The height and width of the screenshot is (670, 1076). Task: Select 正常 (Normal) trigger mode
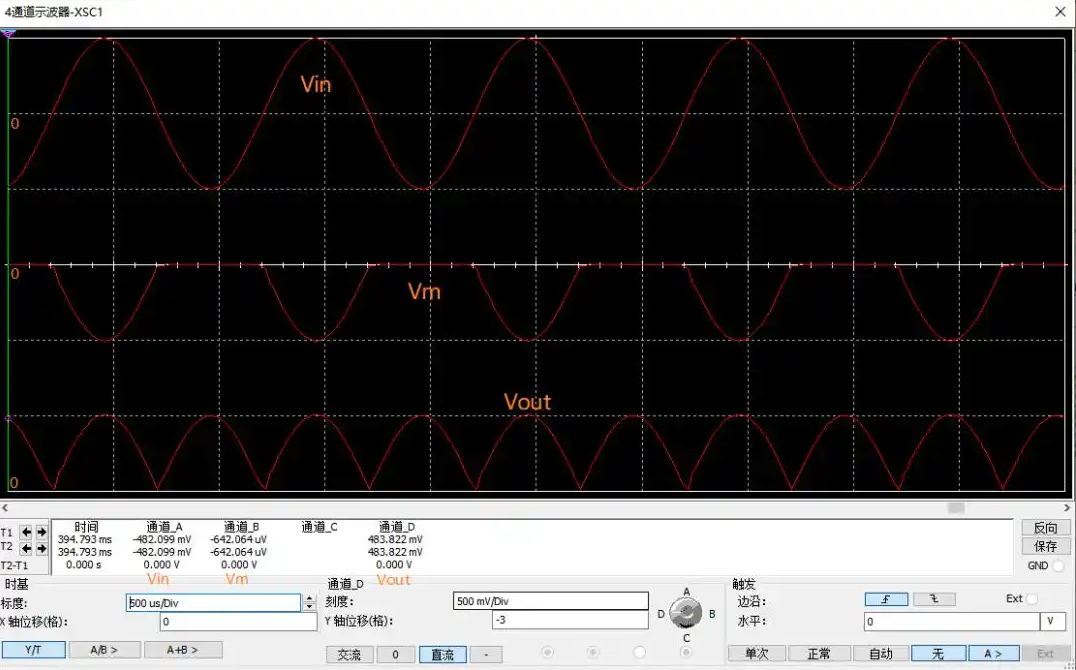click(819, 653)
